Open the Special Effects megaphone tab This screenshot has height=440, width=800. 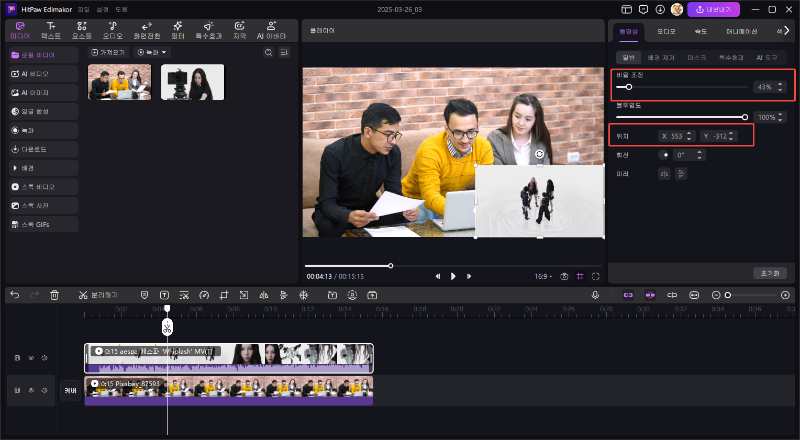tap(208, 30)
